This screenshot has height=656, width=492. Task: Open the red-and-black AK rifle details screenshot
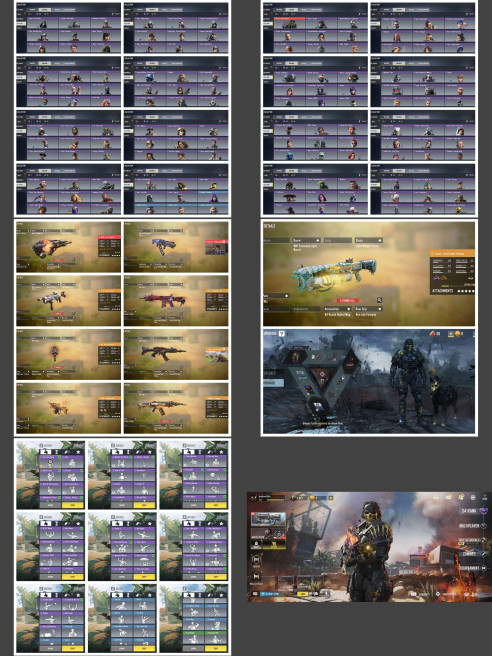176,354
